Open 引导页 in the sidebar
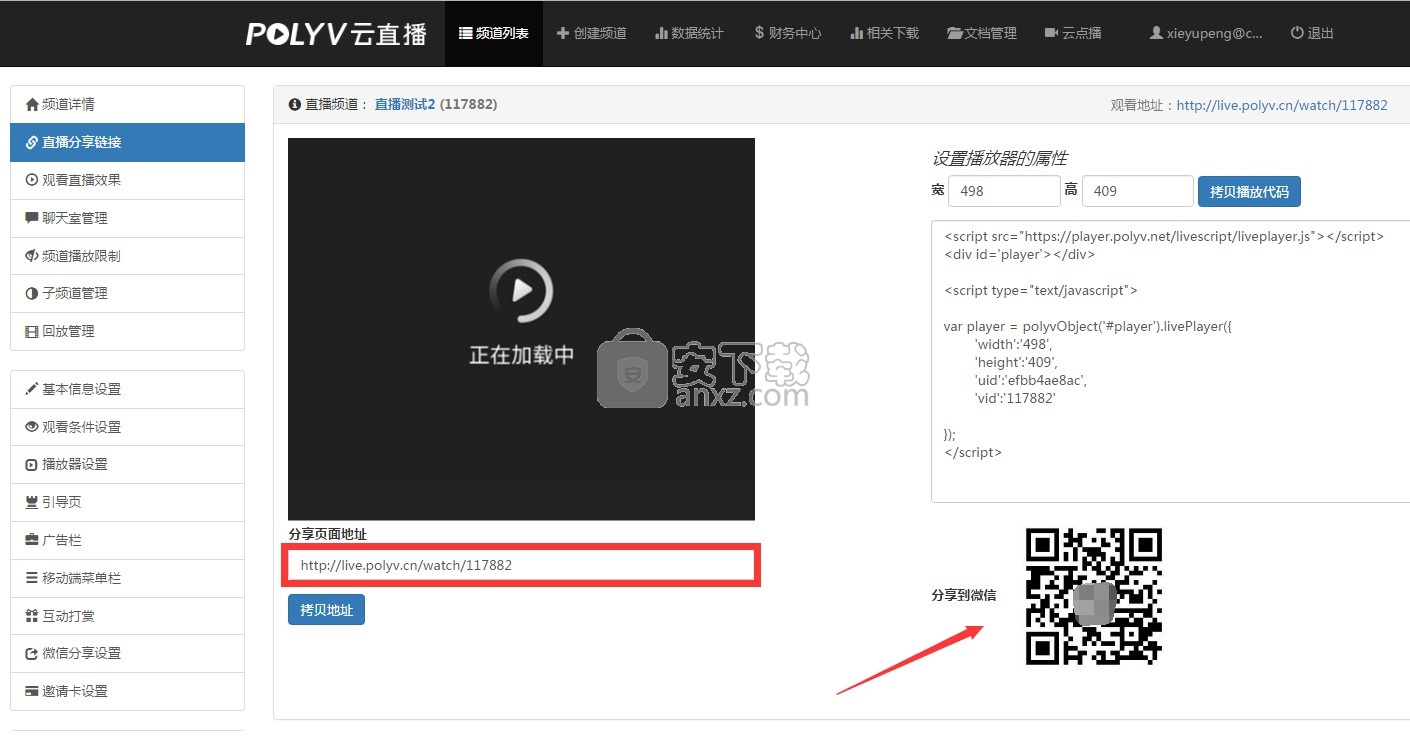This screenshot has height=739, width=1410. point(127,502)
